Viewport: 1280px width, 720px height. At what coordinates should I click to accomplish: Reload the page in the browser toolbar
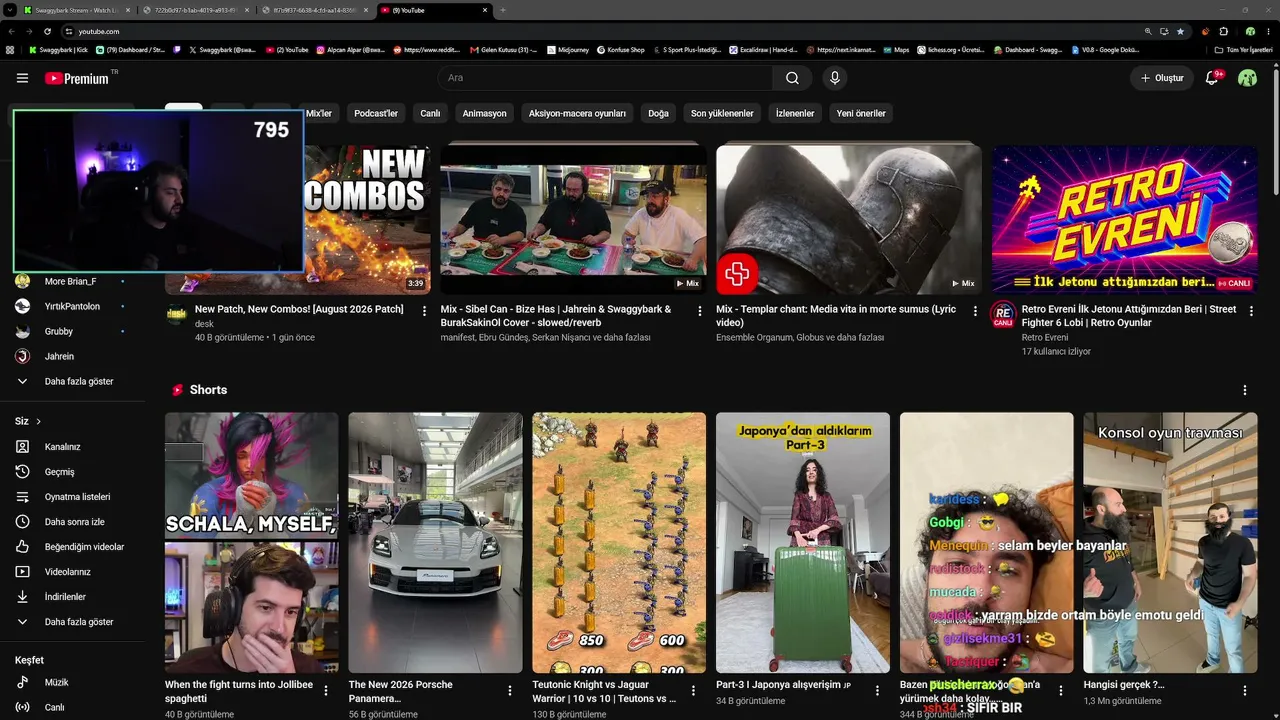pyautogui.click(x=47, y=31)
